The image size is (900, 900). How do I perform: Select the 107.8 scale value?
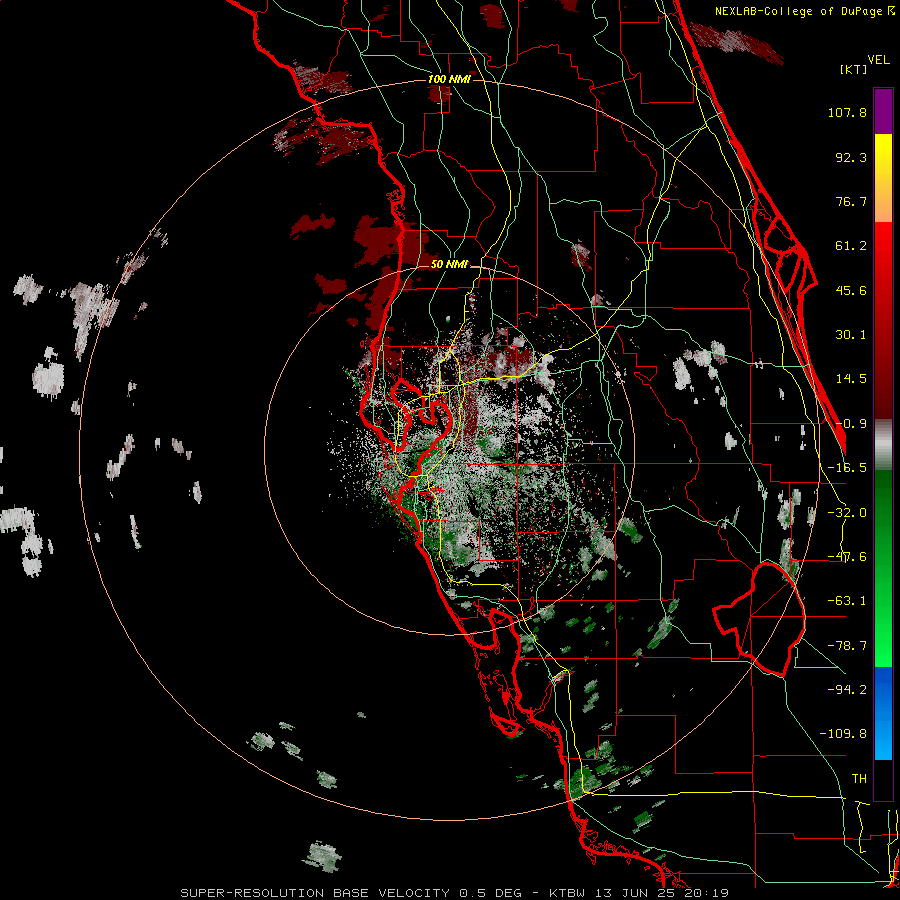click(847, 112)
